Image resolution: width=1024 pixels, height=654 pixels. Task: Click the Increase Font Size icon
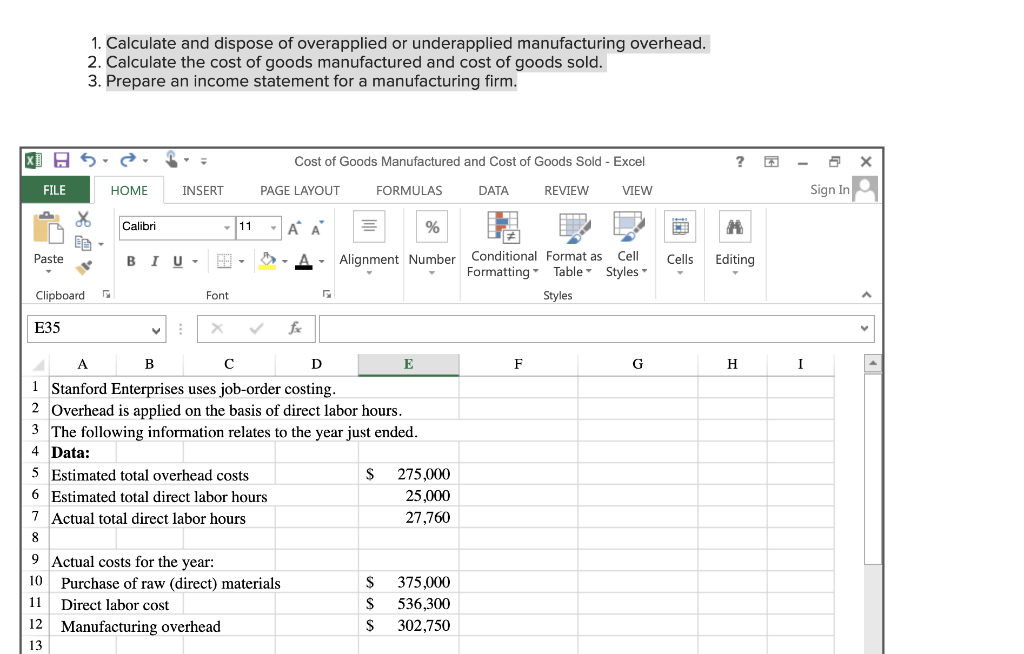pos(294,227)
